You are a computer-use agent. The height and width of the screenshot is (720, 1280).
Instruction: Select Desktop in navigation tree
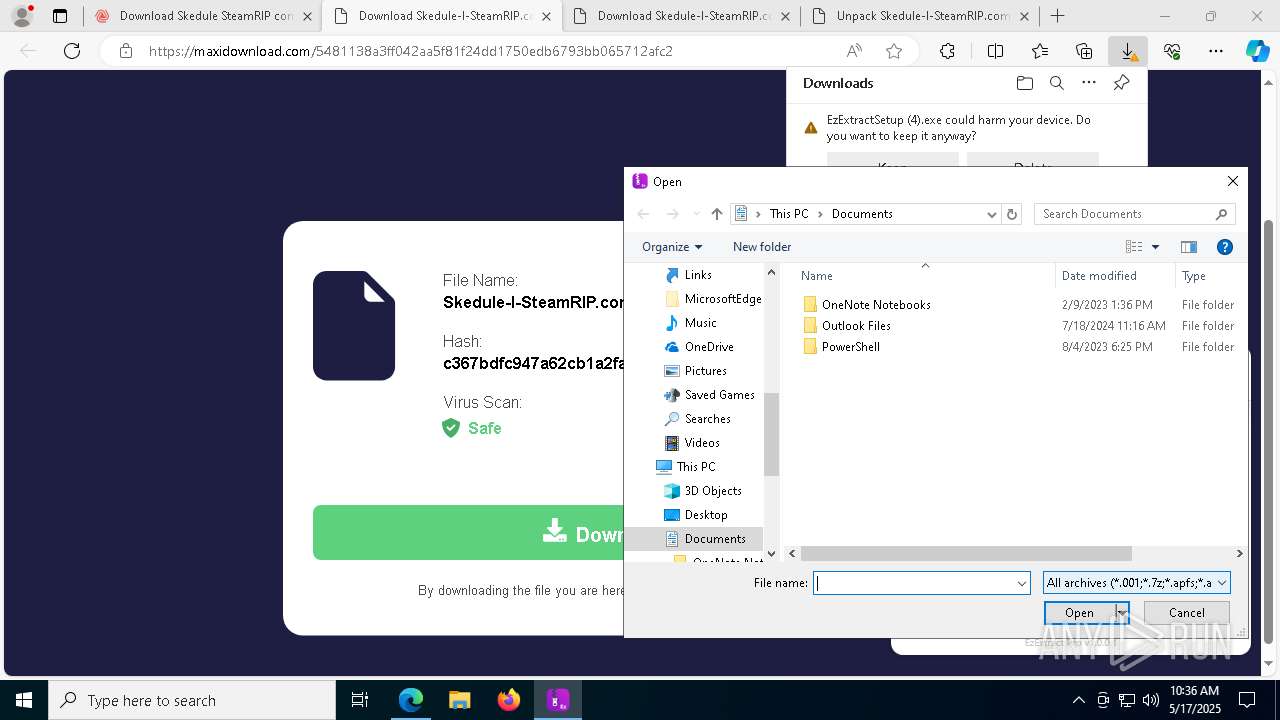[x=706, y=515]
